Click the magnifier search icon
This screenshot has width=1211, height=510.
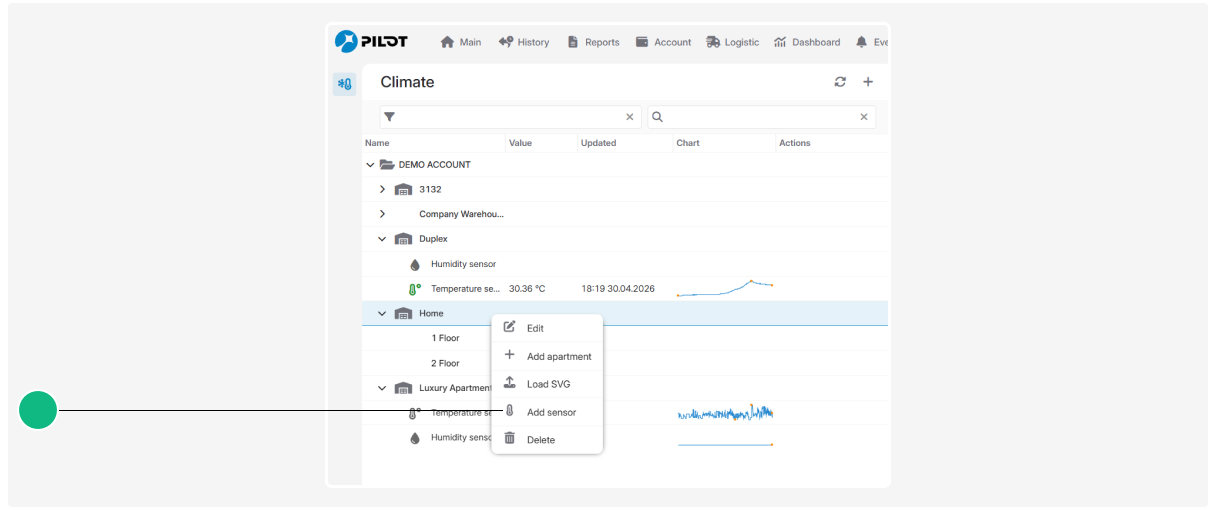click(657, 117)
